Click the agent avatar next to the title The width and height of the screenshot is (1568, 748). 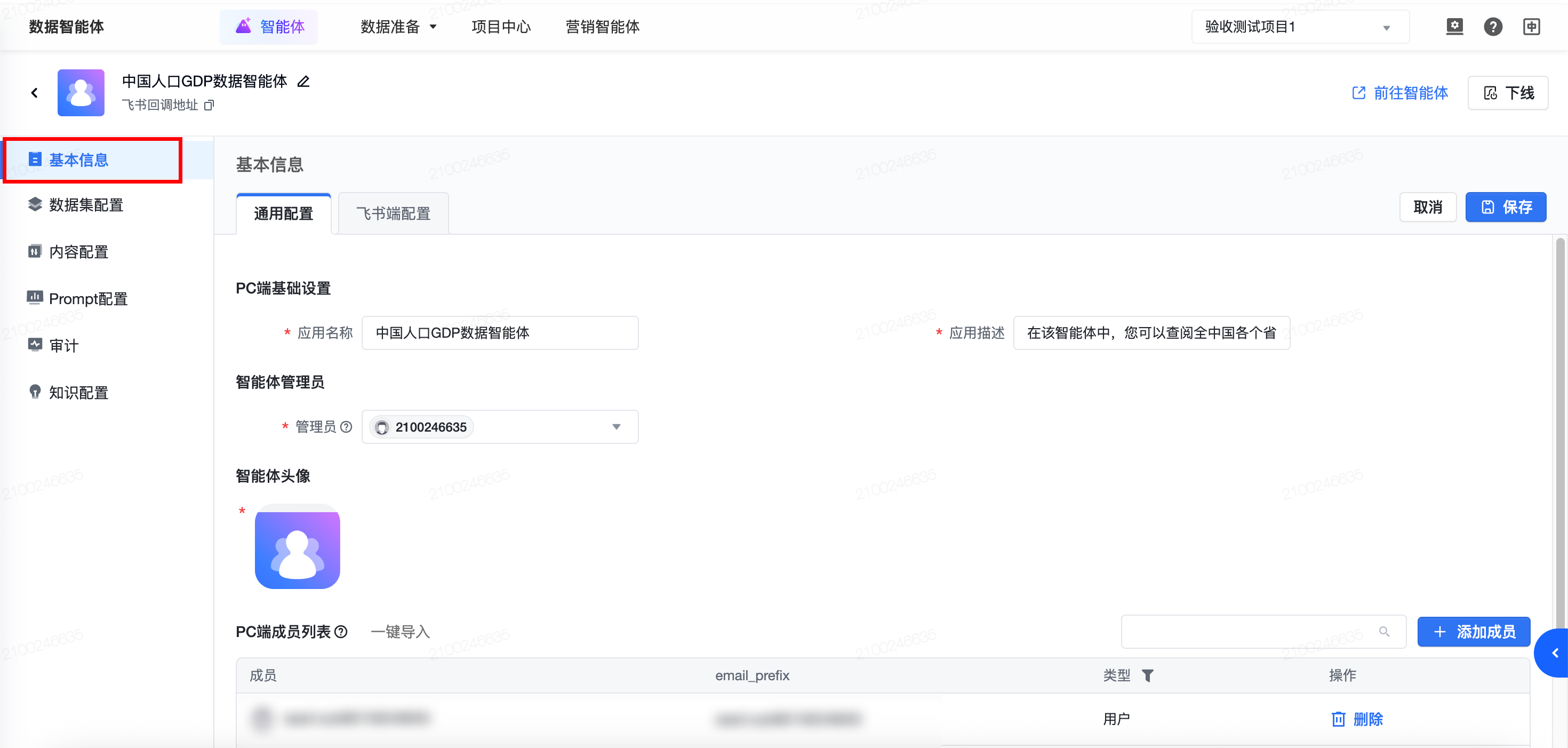[81, 93]
